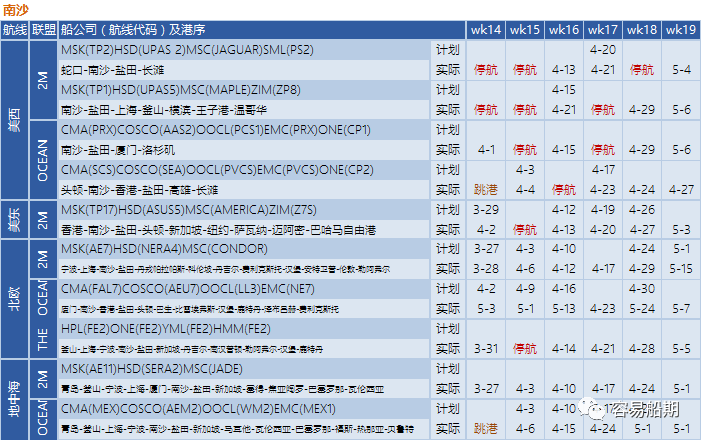This screenshot has width=702, height=441.
Task: Click 跳港 in wk14 of the MEX row
Action: click(486, 429)
